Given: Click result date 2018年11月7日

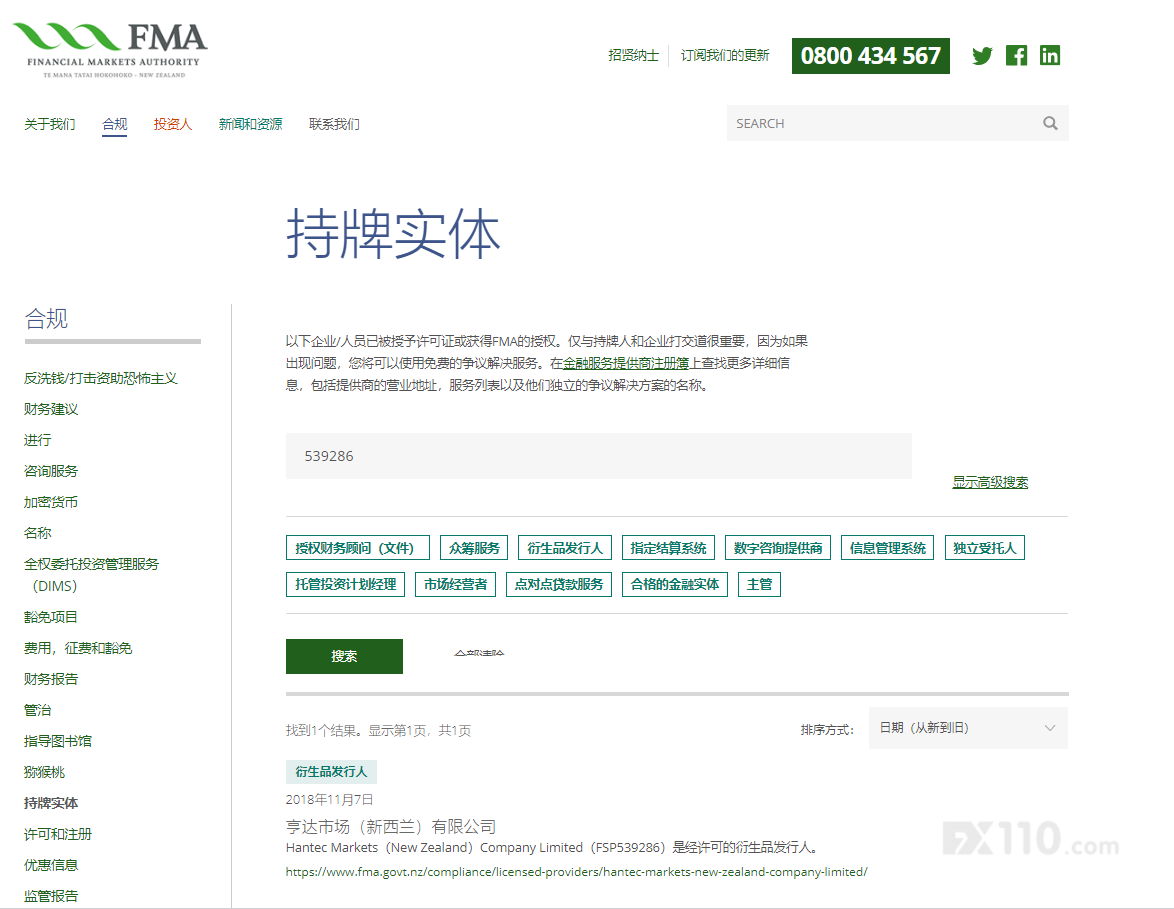Looking at the screenshot, I should (329, 800).
